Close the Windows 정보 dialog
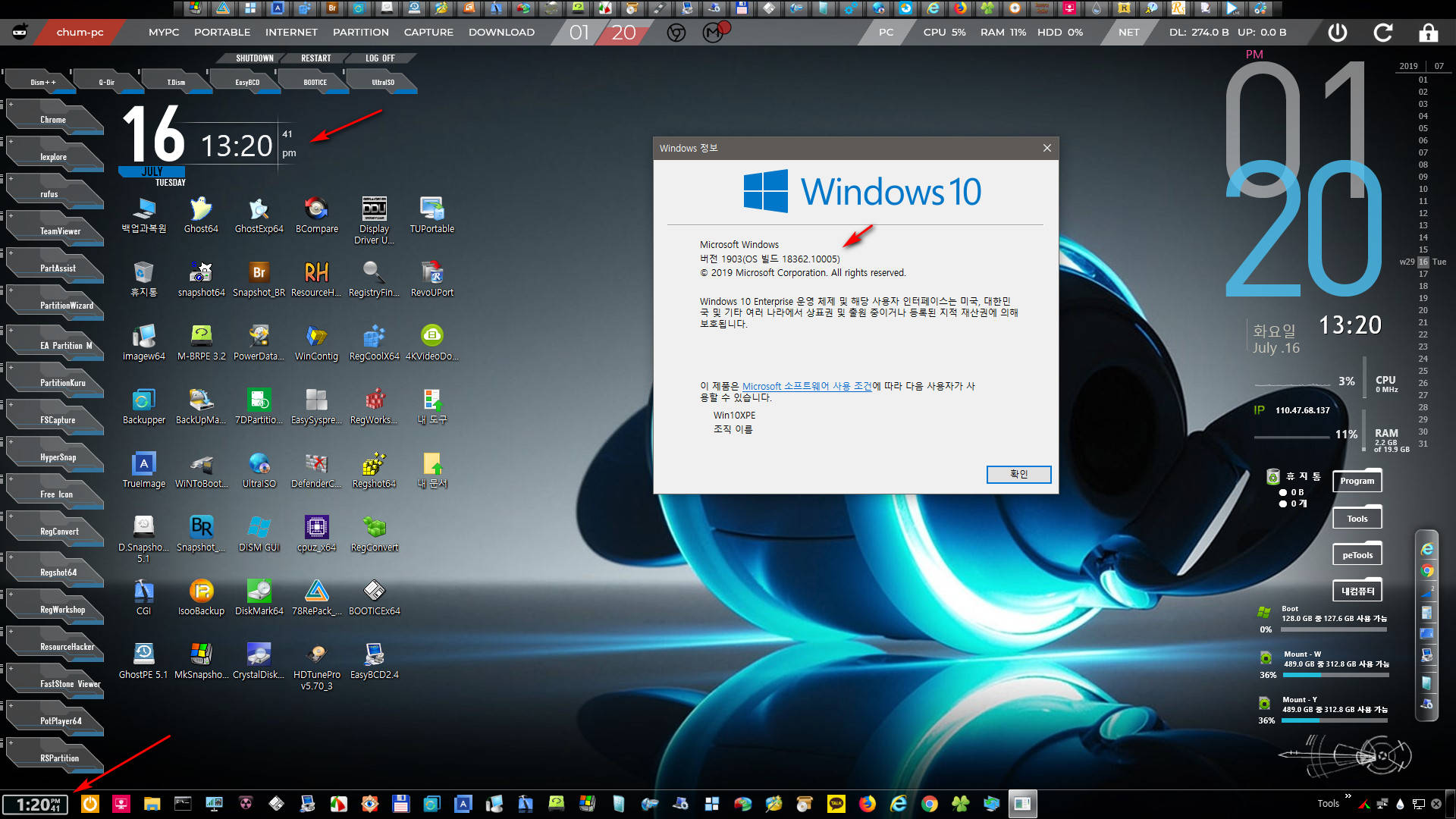This screenshot has width=1456, height=819. [x=1046, y=148]
